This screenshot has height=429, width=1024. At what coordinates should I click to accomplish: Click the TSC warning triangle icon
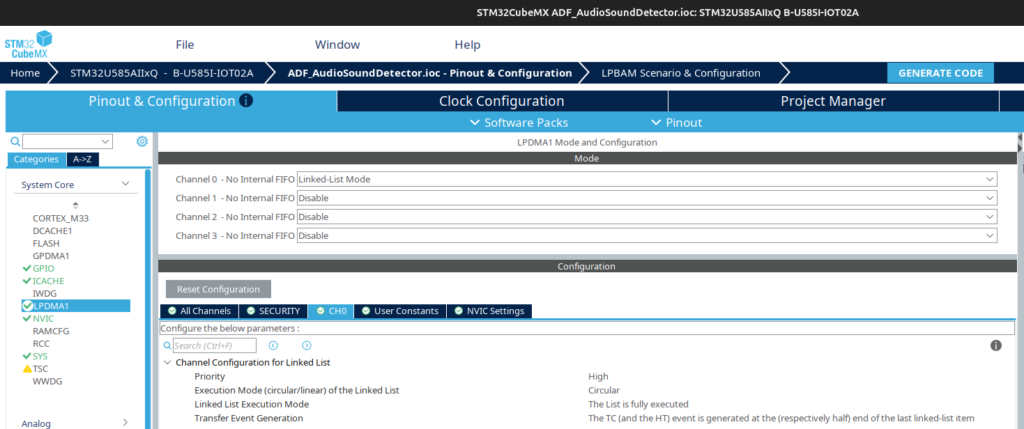pos(27,368)
